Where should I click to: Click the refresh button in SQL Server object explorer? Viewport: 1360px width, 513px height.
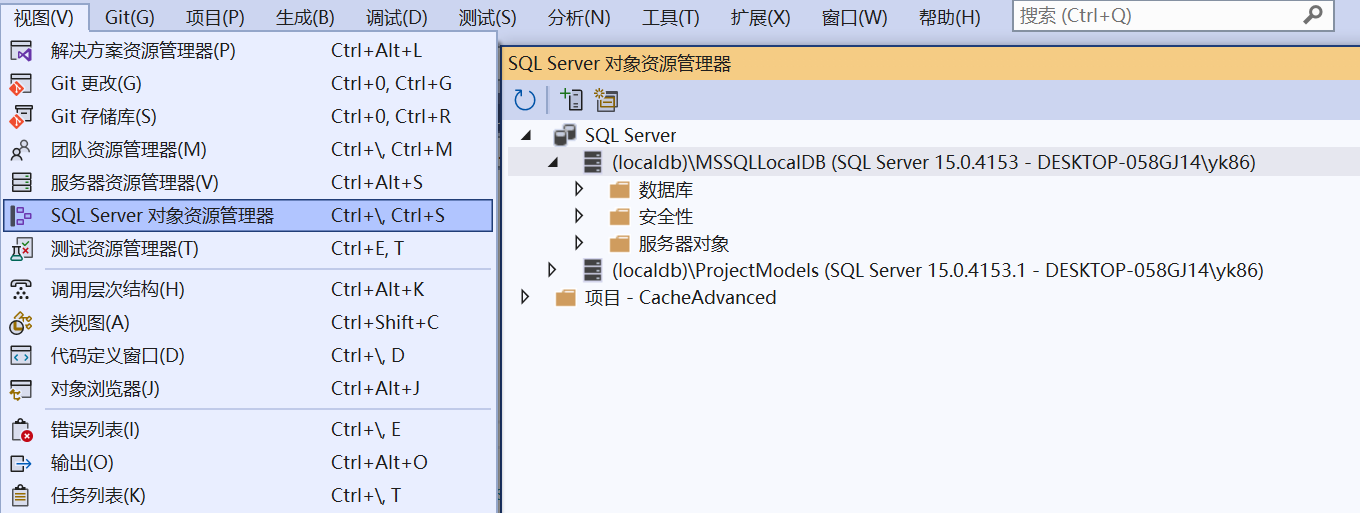tap(525, 99)
